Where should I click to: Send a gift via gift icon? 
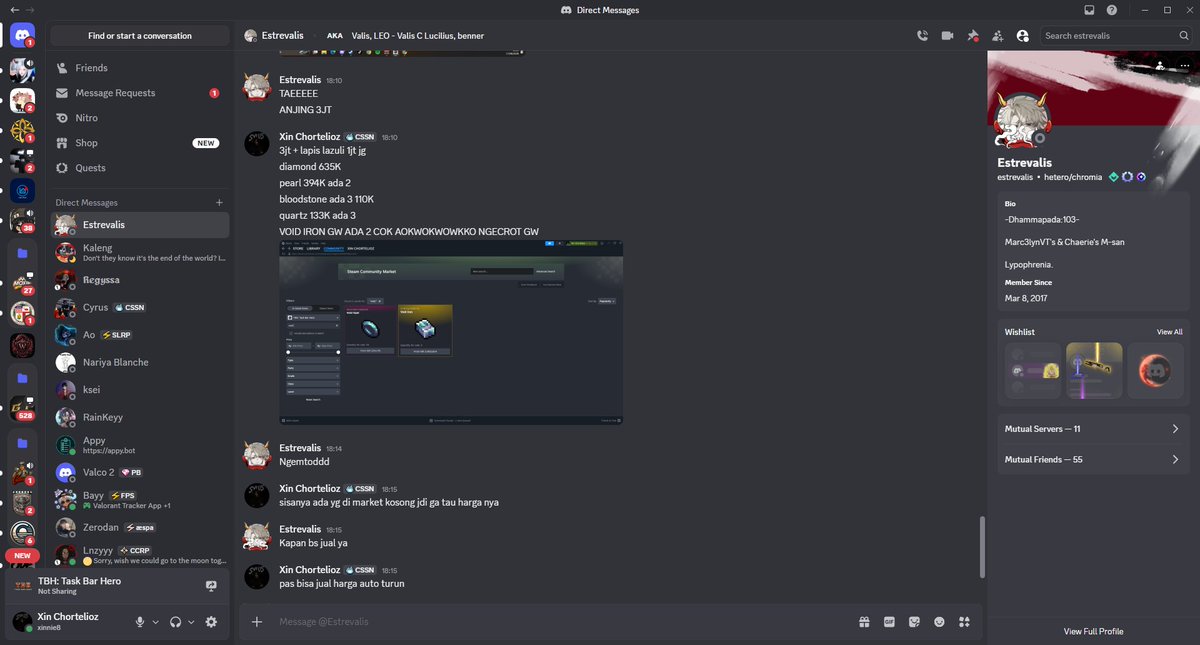point(864,621)
